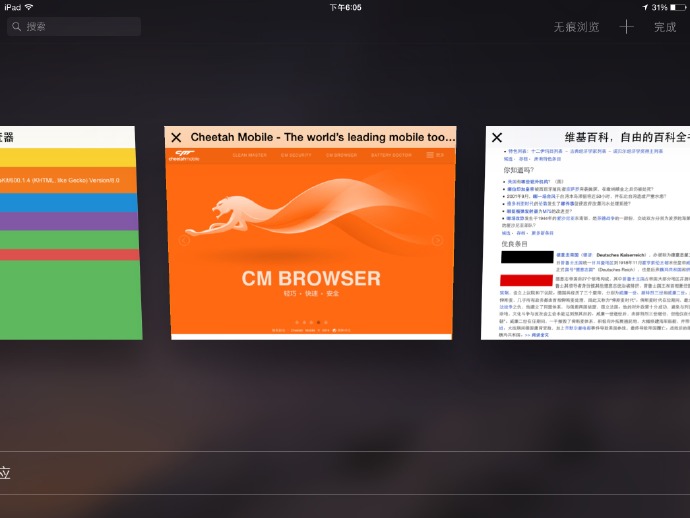The image size is (690, 518).
Task: Click CM SECURITY nav link
Action: (296, 155)
